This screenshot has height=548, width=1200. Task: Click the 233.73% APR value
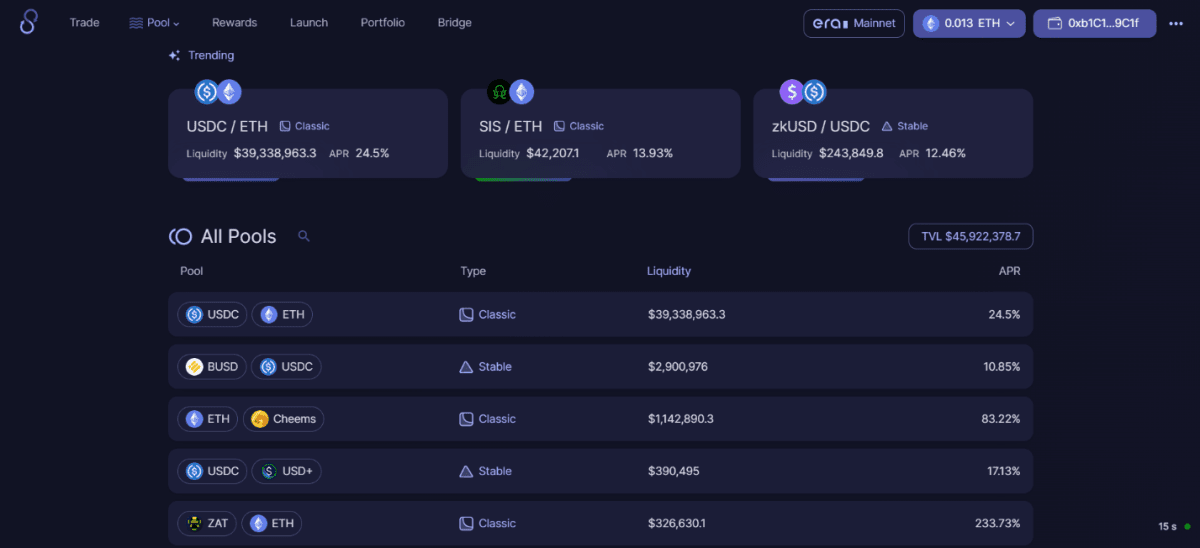(998, 523)
